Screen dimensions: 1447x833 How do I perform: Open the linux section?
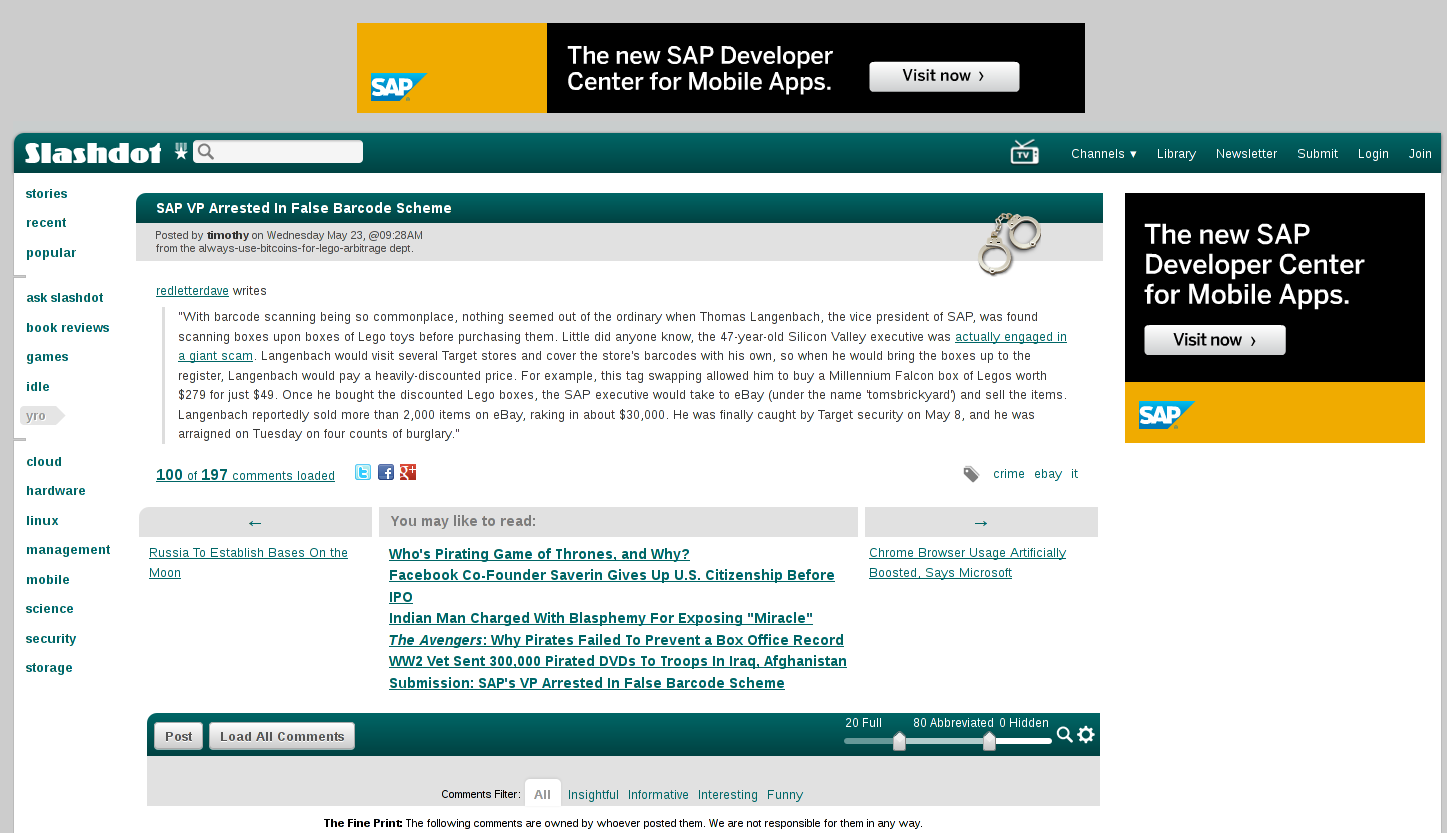pyautogui.click(x=42, y=521)
